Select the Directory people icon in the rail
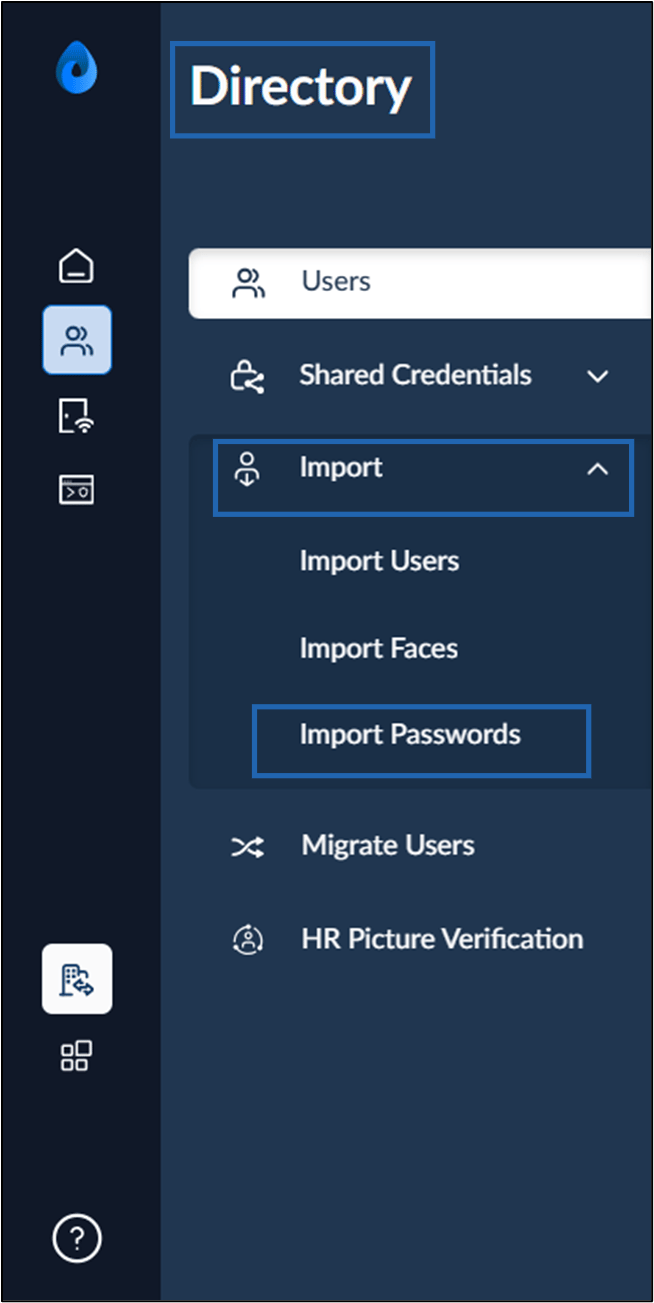654x1303 pixels. [77, 340]
